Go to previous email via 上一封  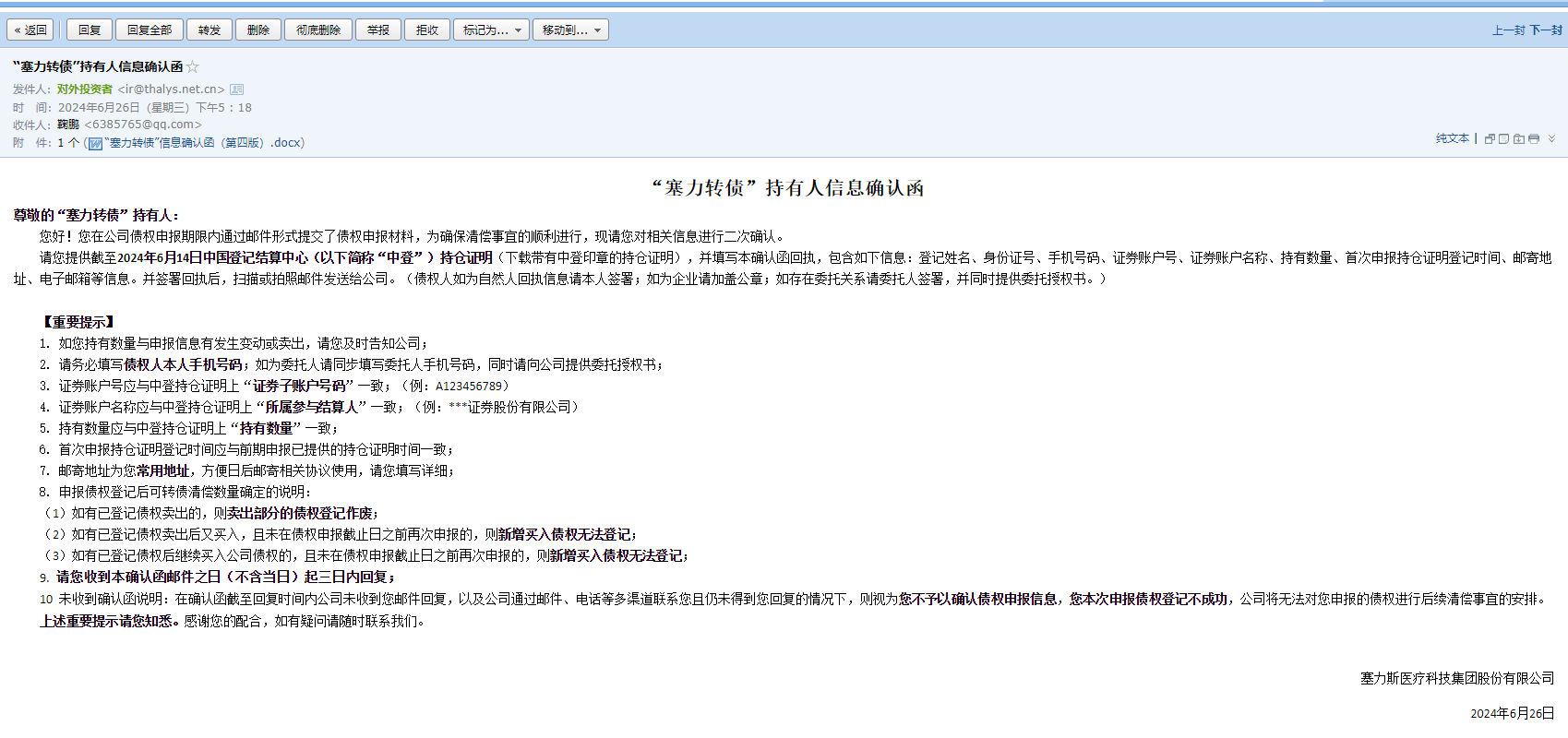pos(1509,30)
